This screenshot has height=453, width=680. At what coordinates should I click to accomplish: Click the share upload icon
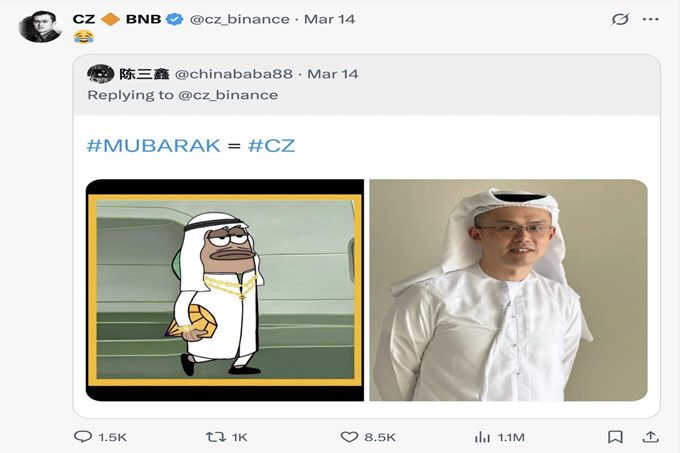click(650, 437)
